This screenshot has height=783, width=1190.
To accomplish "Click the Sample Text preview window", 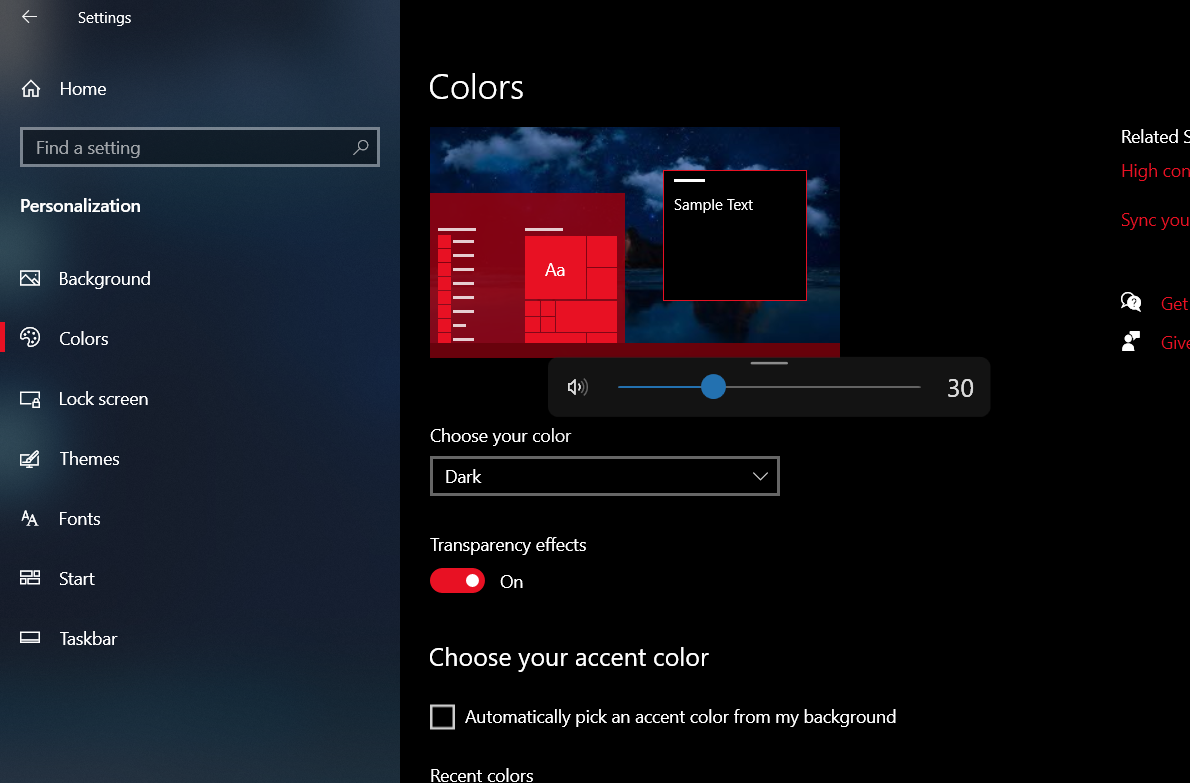I will pyautogui.click(x=735, y=235).
